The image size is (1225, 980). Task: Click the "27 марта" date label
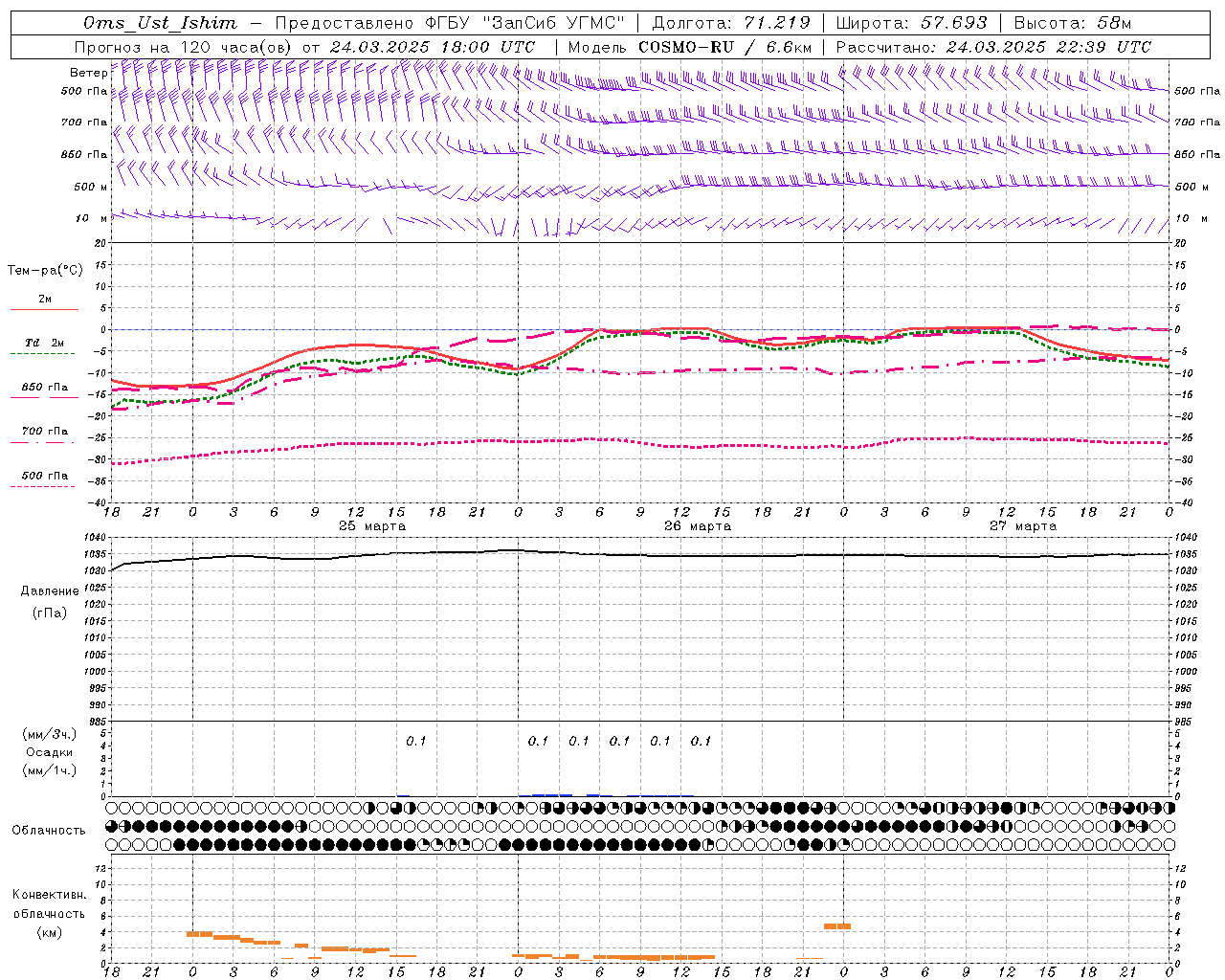click(x=1023, y=526)
